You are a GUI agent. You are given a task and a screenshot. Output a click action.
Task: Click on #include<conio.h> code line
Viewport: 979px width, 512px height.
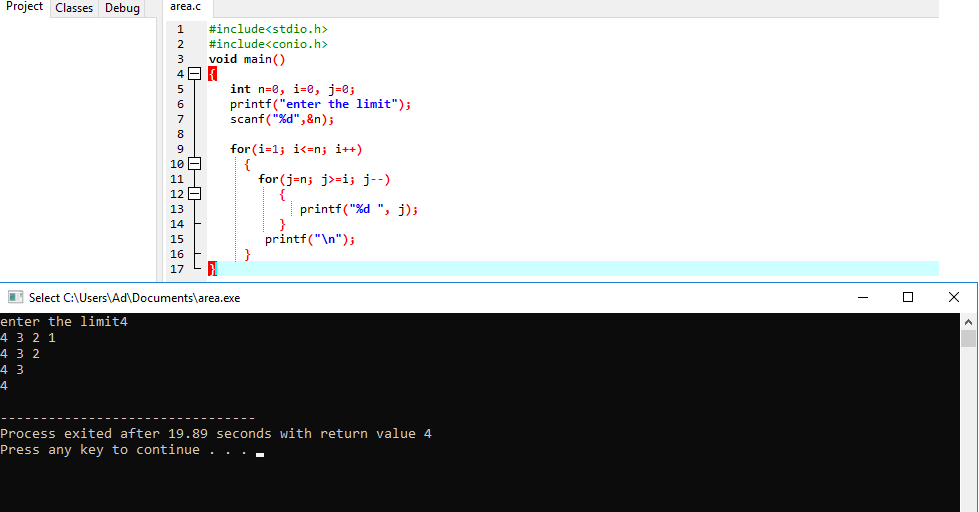coord(268,44)
